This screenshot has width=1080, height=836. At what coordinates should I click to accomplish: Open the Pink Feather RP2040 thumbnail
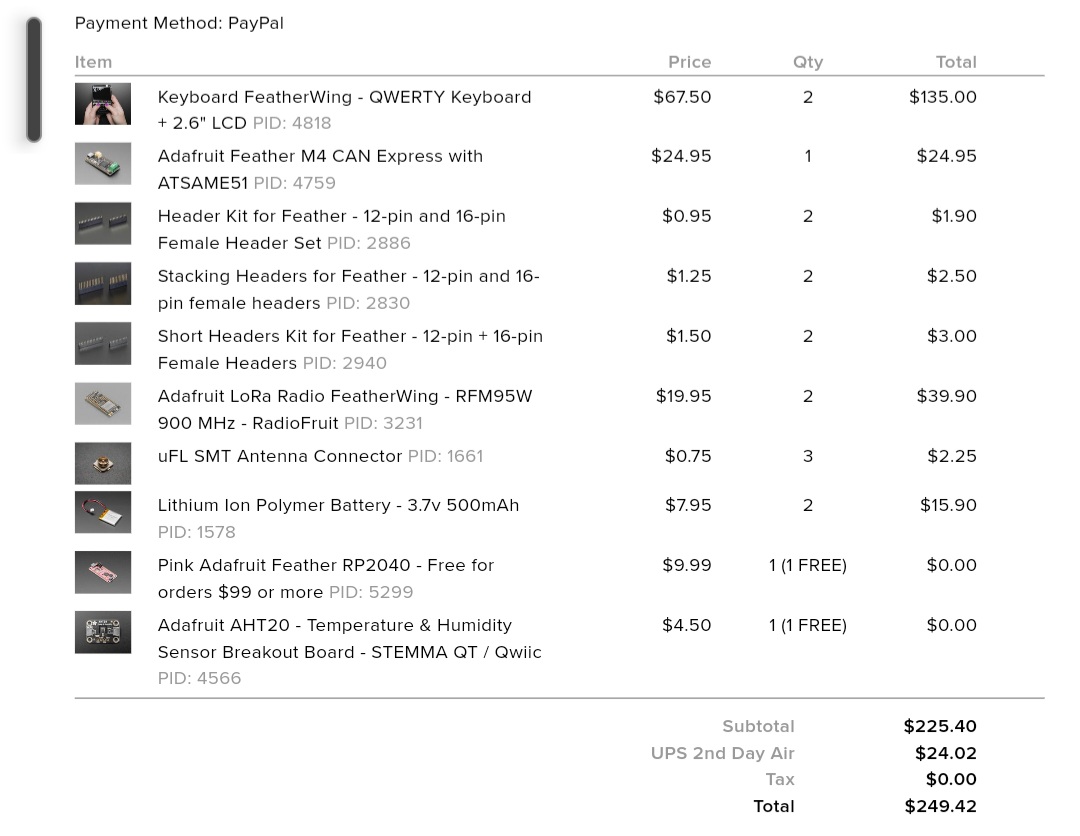[103, 572]
